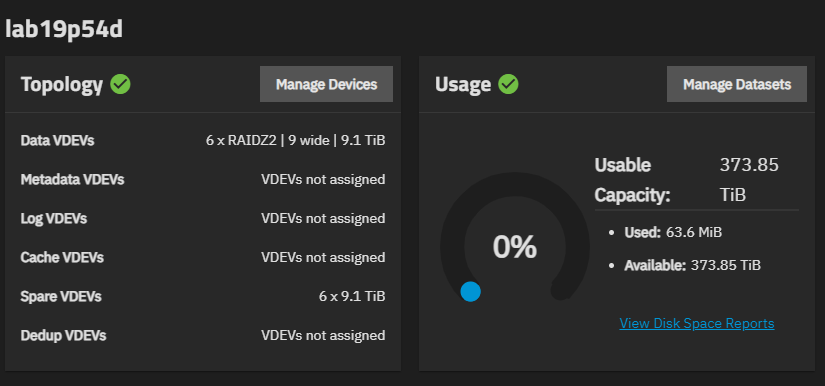
Task: Open the View Disk Space Reports link
Action: click(x=697, y=323)
